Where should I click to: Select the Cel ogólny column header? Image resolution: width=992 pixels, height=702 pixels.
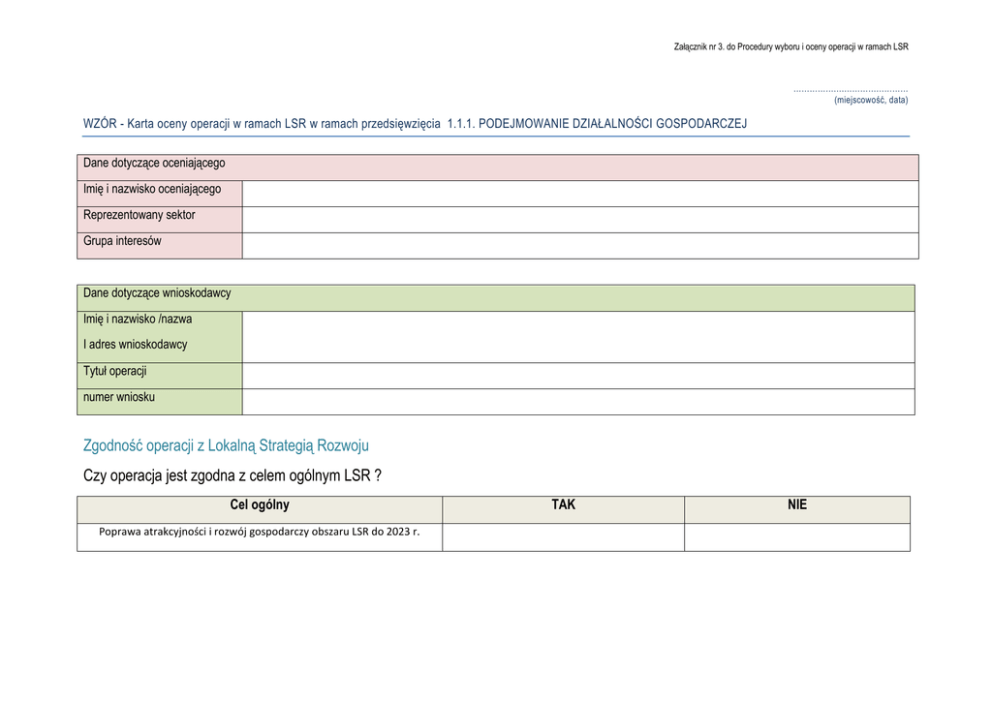pyautogui.click(x=260, y=506)
